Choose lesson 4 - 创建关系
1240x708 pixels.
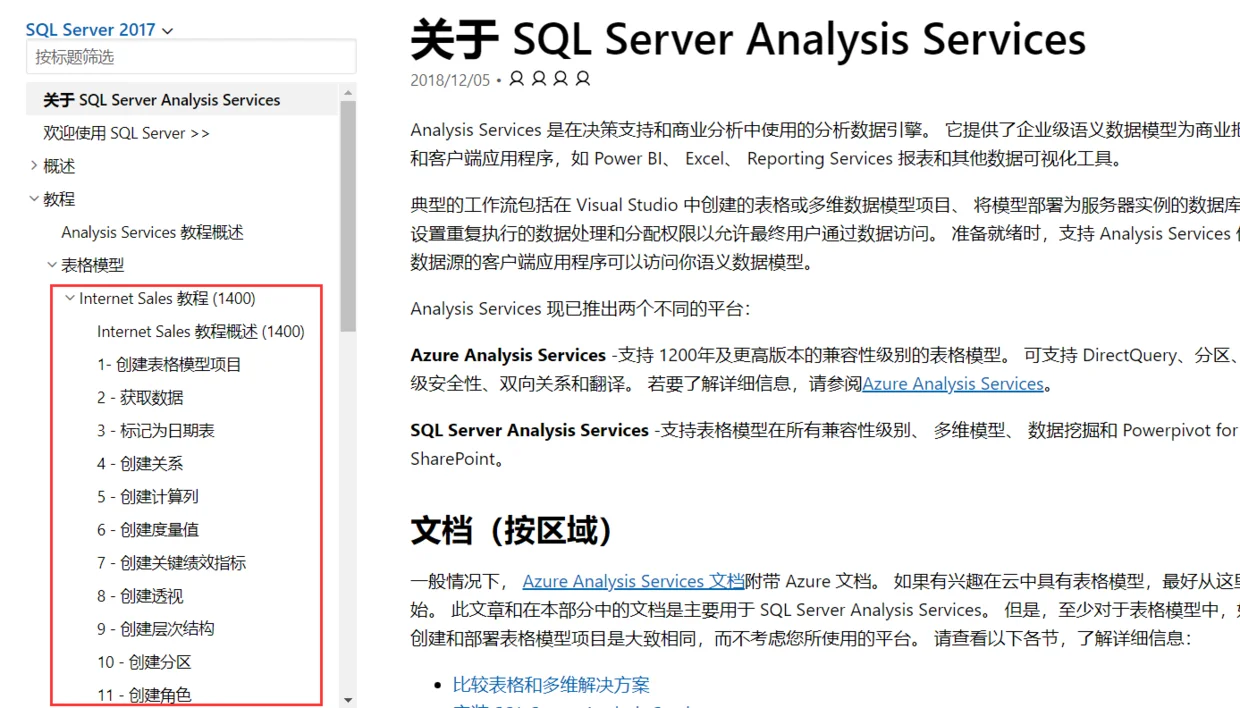140,463
